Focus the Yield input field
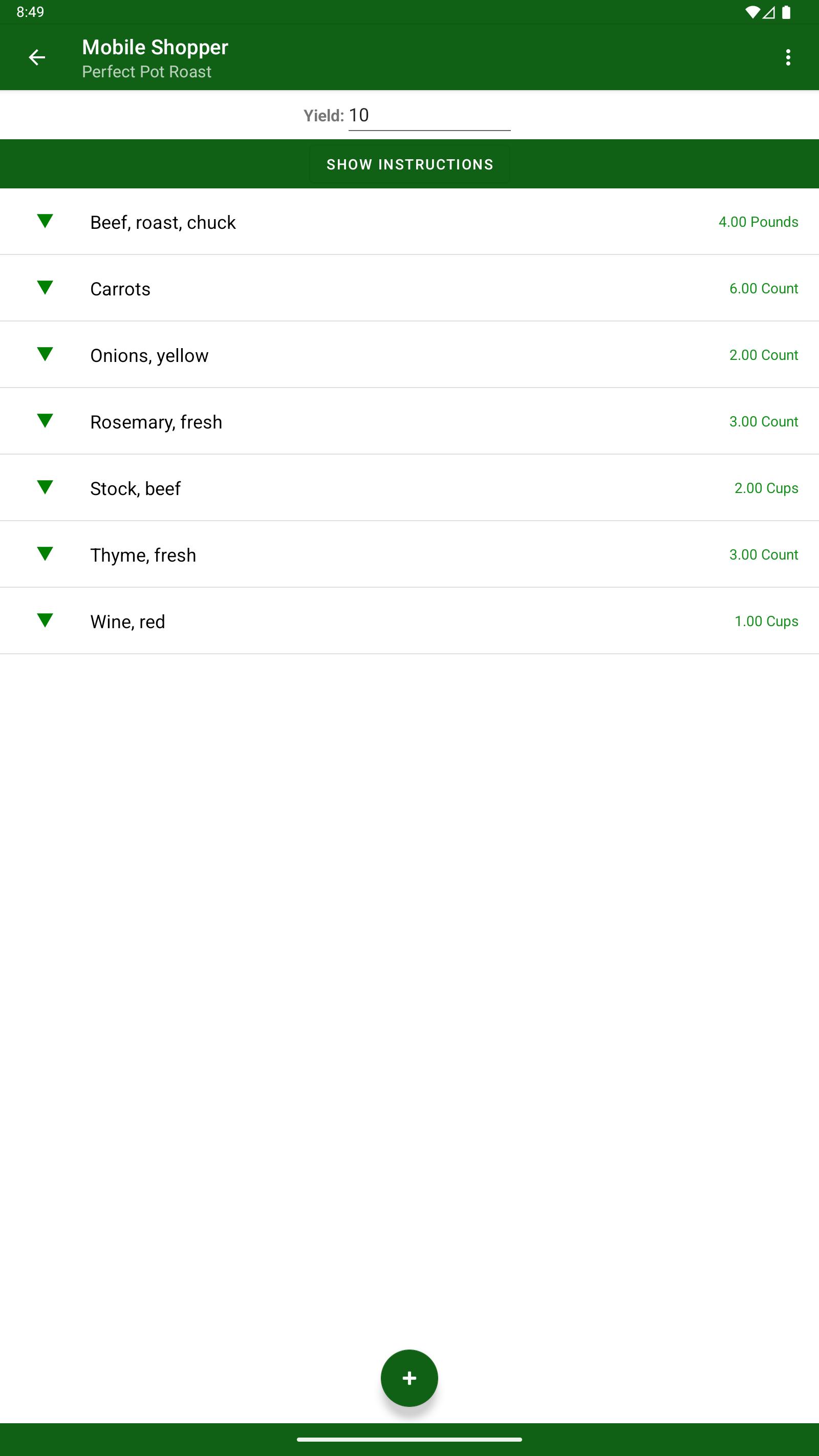Screen dimensions: 819x1456 coord(429,115)
